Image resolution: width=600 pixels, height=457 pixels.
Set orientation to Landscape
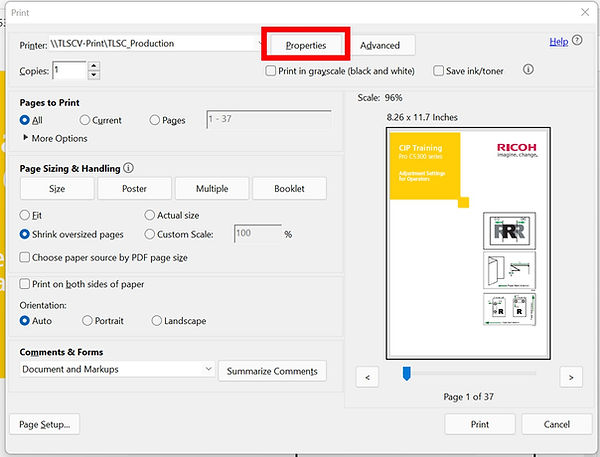[157, 321]
